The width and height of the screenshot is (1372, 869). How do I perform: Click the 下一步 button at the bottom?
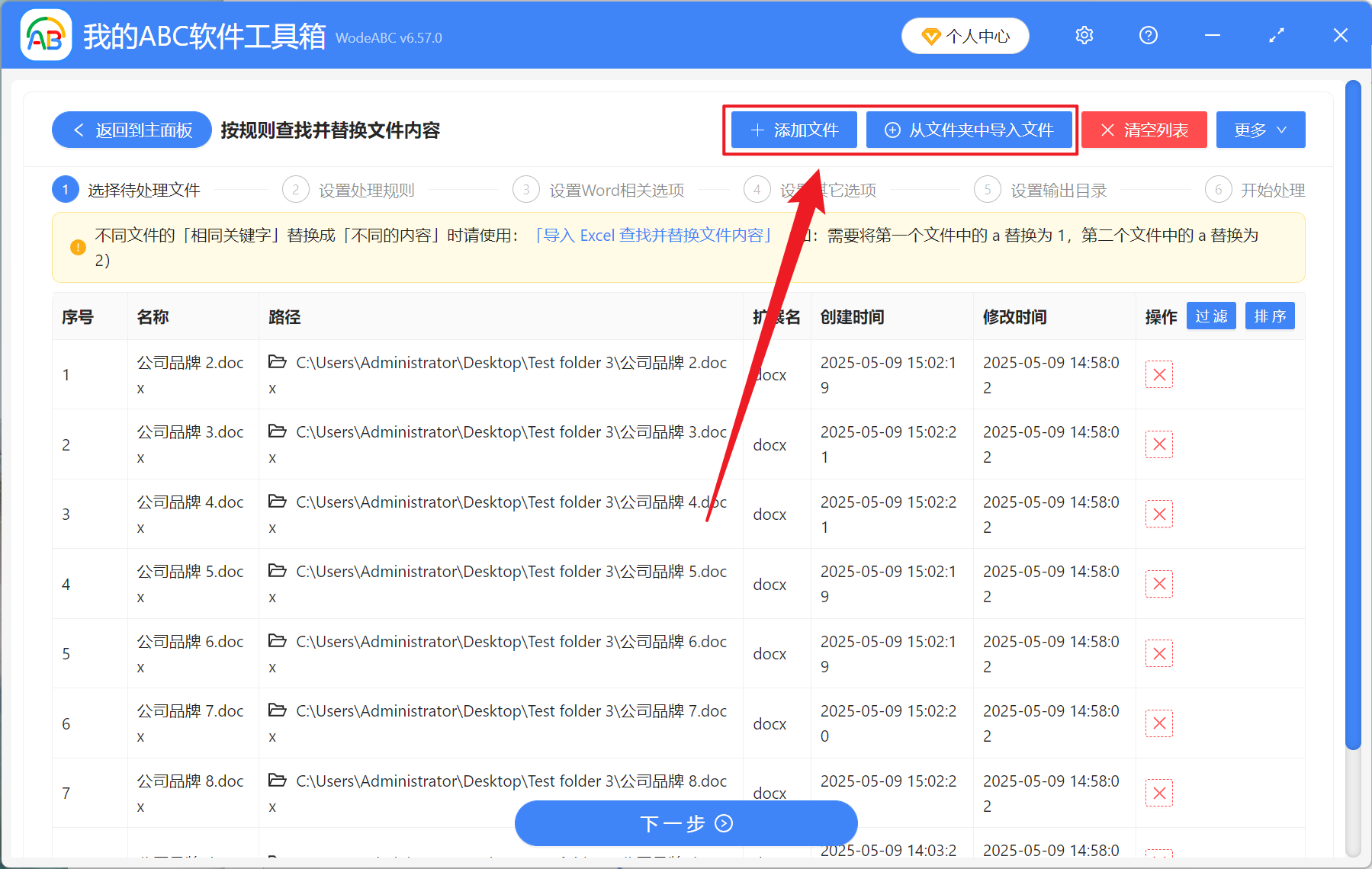[x=685, y=823]
